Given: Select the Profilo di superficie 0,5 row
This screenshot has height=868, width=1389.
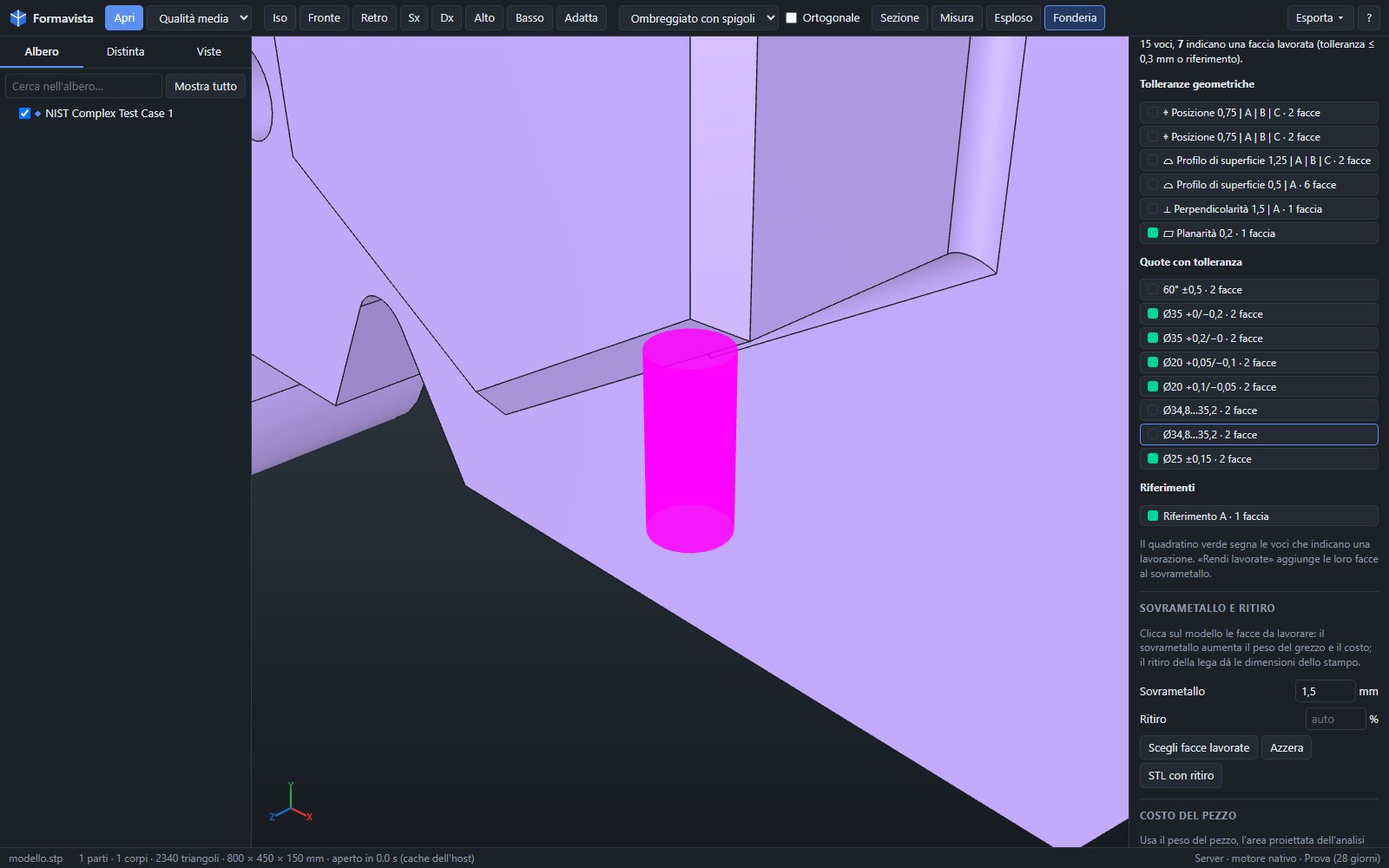Looking at the screenshot, I should pos(1259,185).
